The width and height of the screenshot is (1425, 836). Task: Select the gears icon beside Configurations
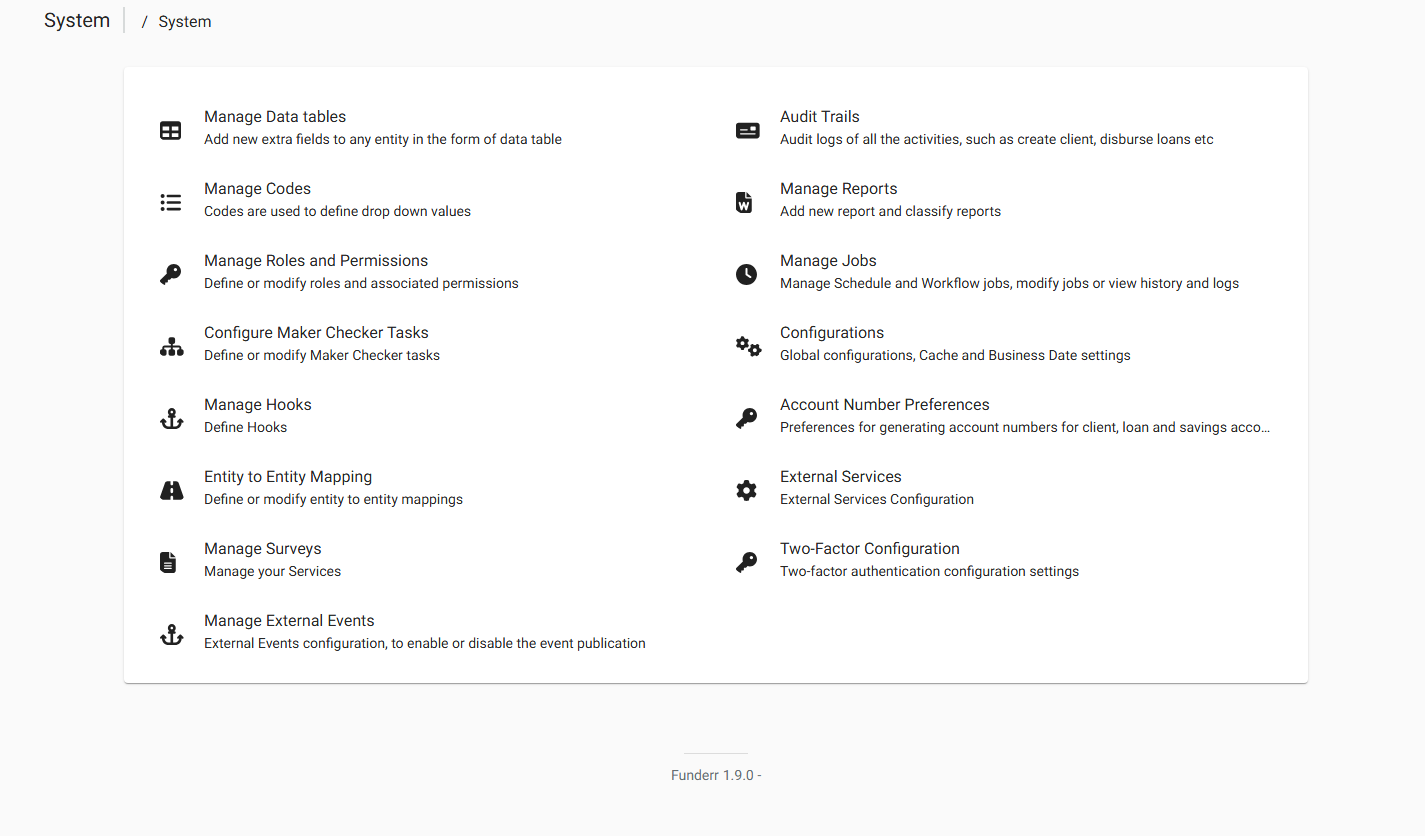coord(747,345)
